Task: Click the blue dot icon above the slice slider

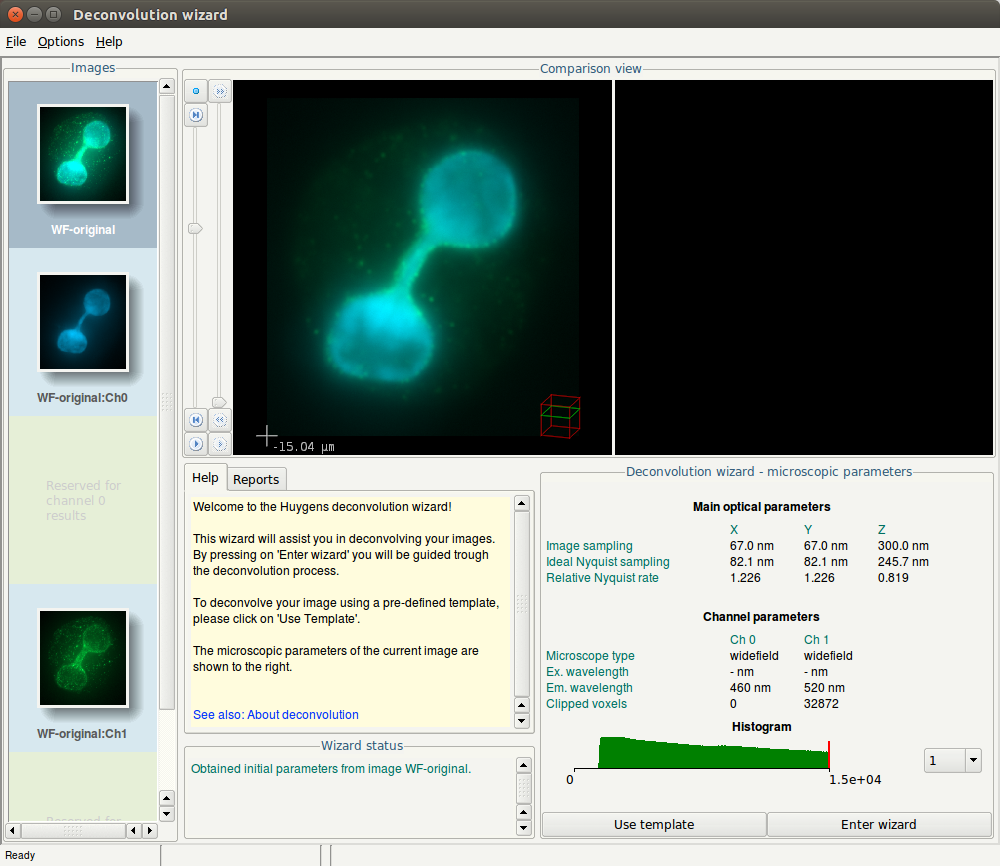Action: click(196, 91)
